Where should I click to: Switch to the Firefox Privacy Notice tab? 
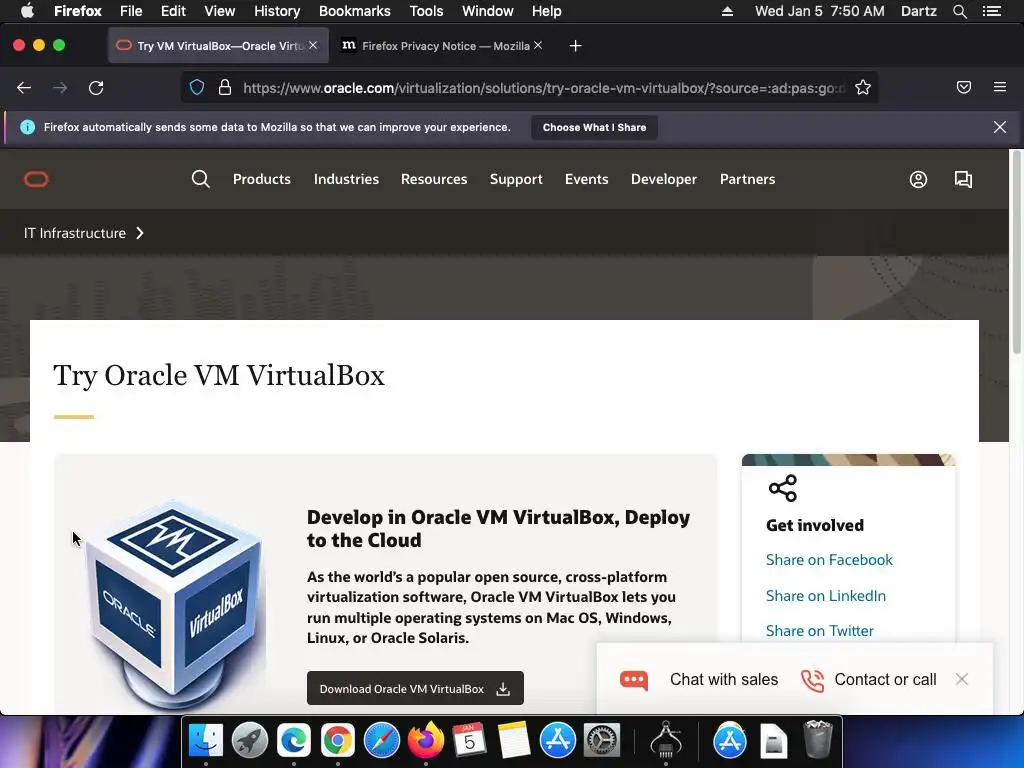pyautogui.click(x=441, y=46)
